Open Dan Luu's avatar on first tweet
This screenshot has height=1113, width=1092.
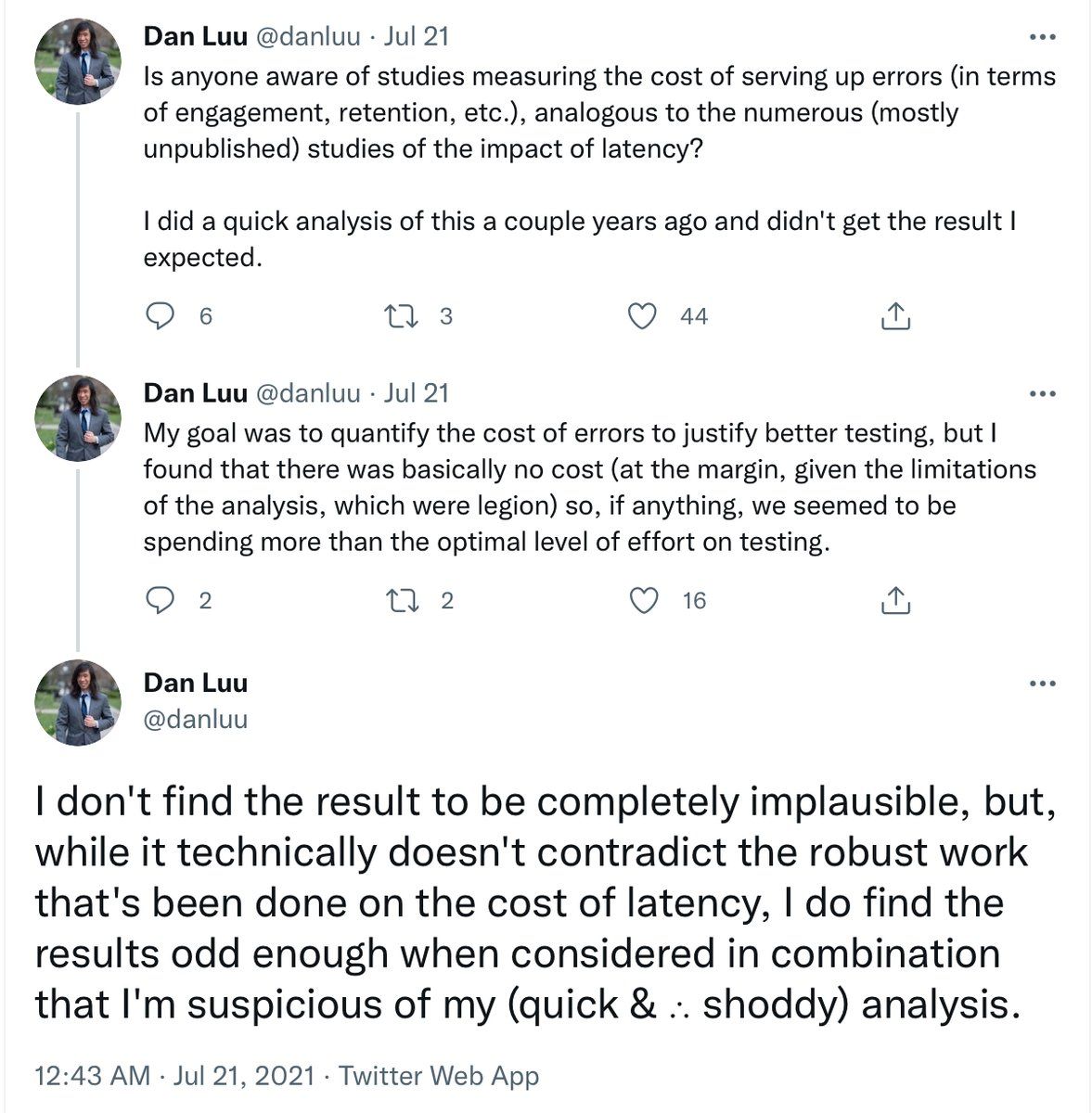(78, 61)
